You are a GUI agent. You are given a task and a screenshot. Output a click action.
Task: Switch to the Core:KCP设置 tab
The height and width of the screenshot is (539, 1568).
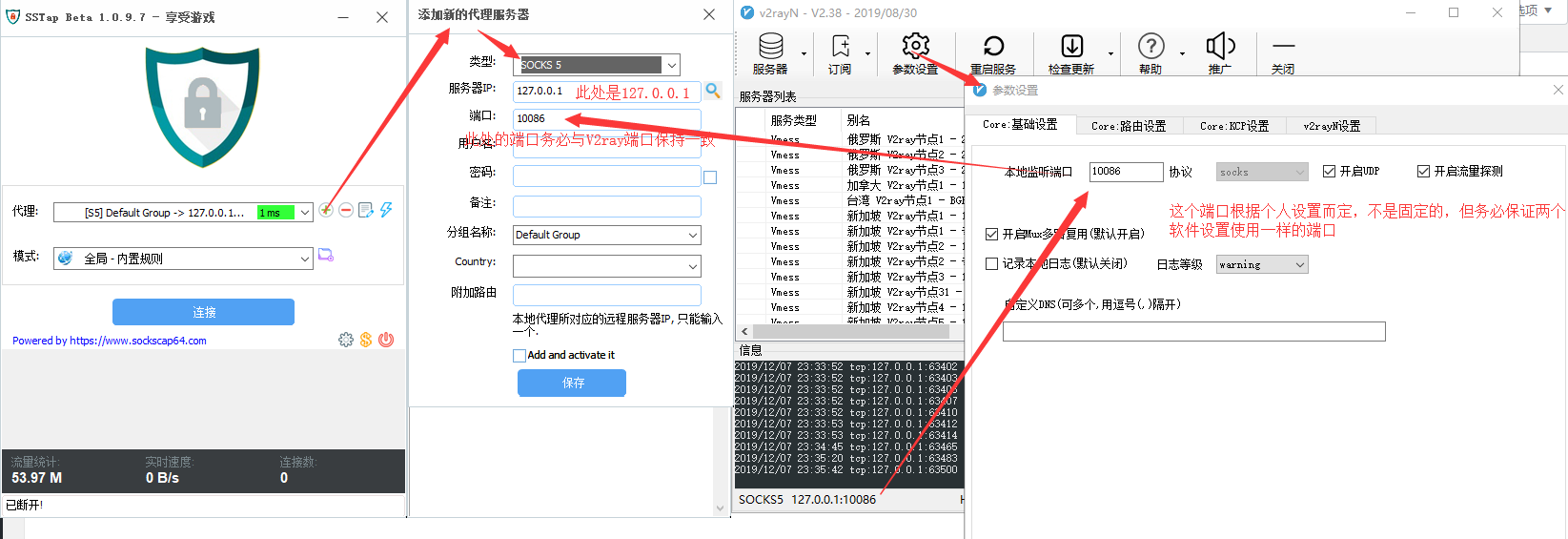(1234, 126)
